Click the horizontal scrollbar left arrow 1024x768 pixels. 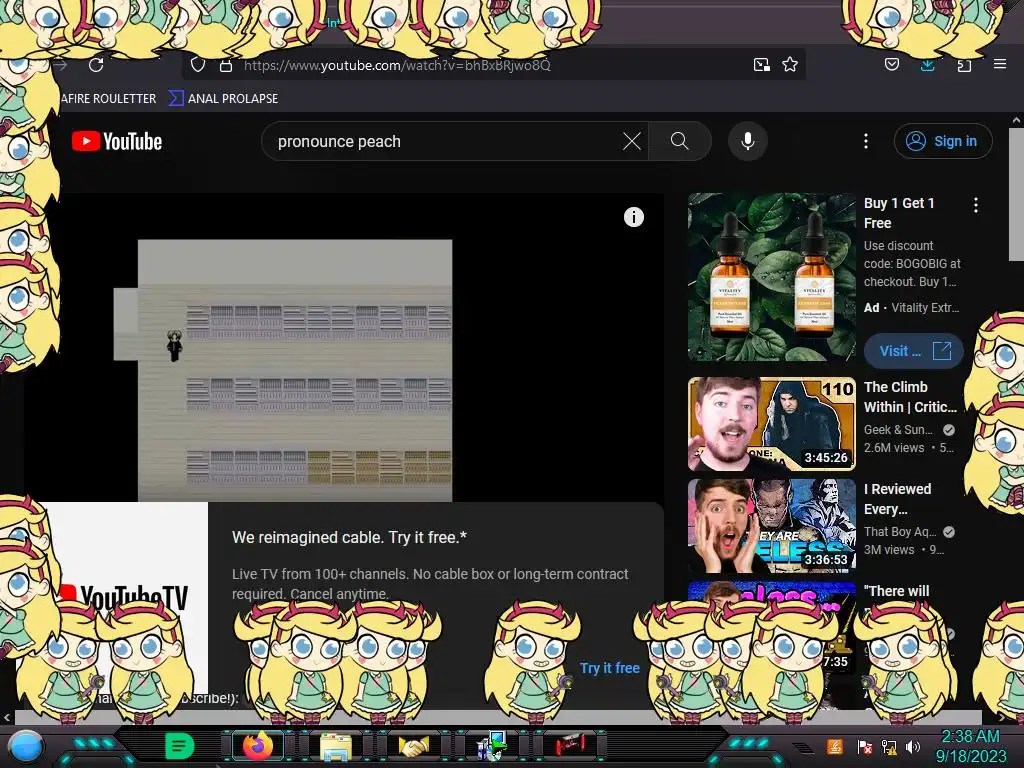(x=7, y=717)
